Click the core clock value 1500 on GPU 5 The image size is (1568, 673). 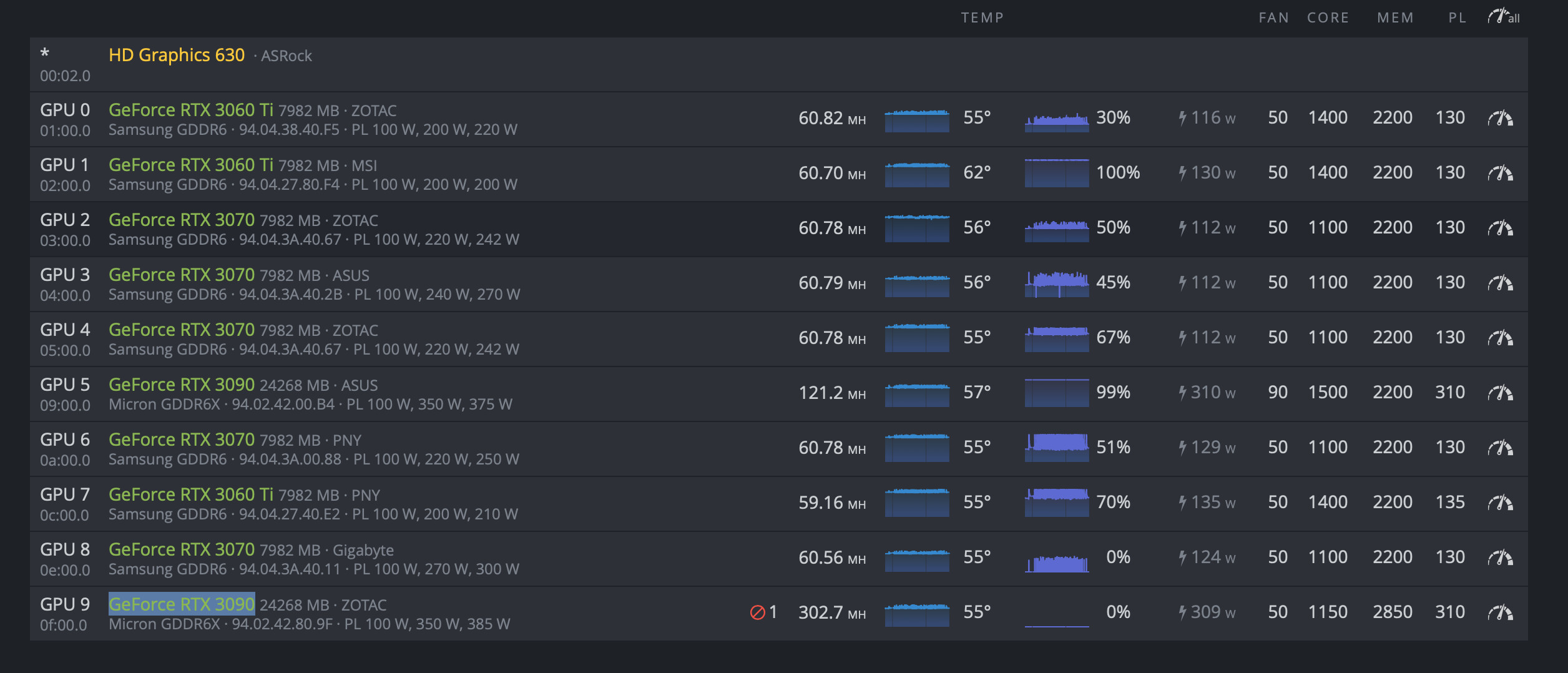click(1327, 393)
